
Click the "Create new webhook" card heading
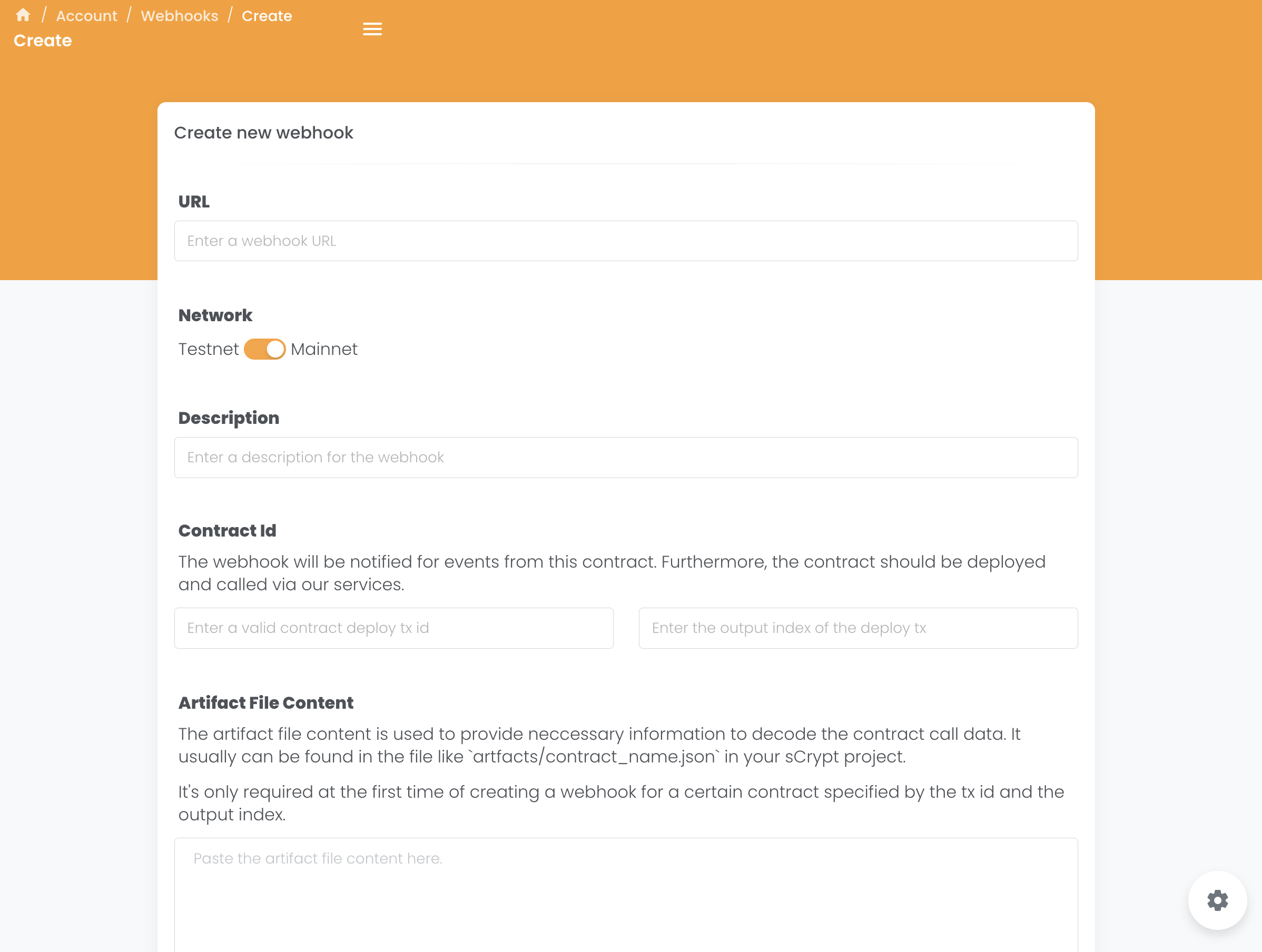point(263,133)
